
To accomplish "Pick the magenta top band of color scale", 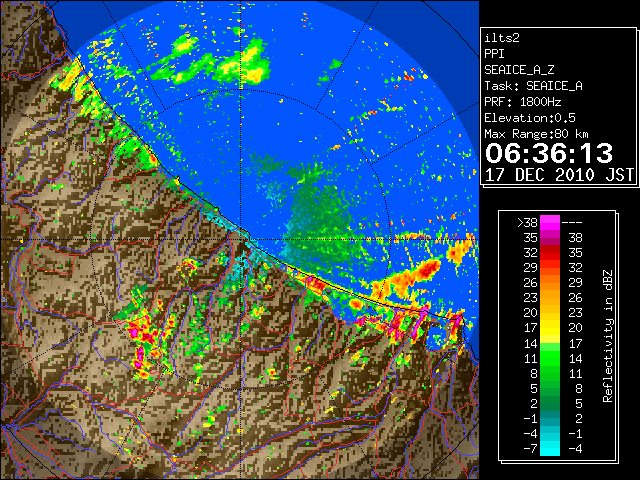I will coord(550,223).
